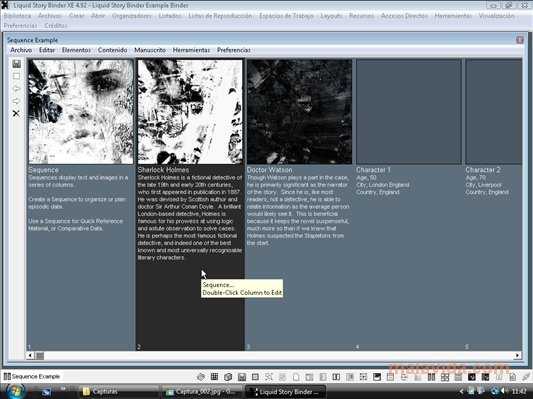This screenshot has height=399, width=533.
Task: Click the right arrow icon in the sidebar
Action: click(16, 101)
